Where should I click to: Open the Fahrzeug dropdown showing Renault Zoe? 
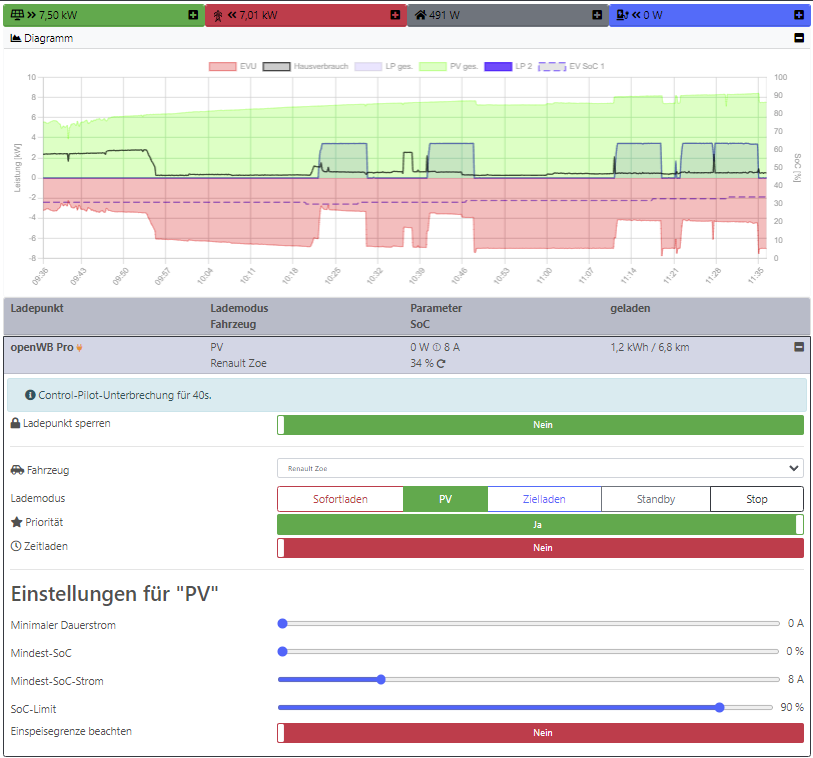pyautogui.click(x=540, y=468)
